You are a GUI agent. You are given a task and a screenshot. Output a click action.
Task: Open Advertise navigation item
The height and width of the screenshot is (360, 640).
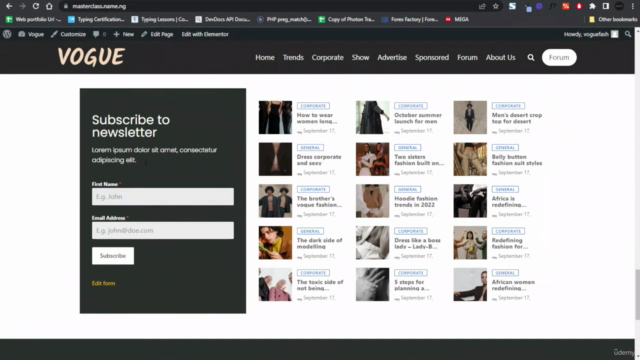[x=392, y=58]
